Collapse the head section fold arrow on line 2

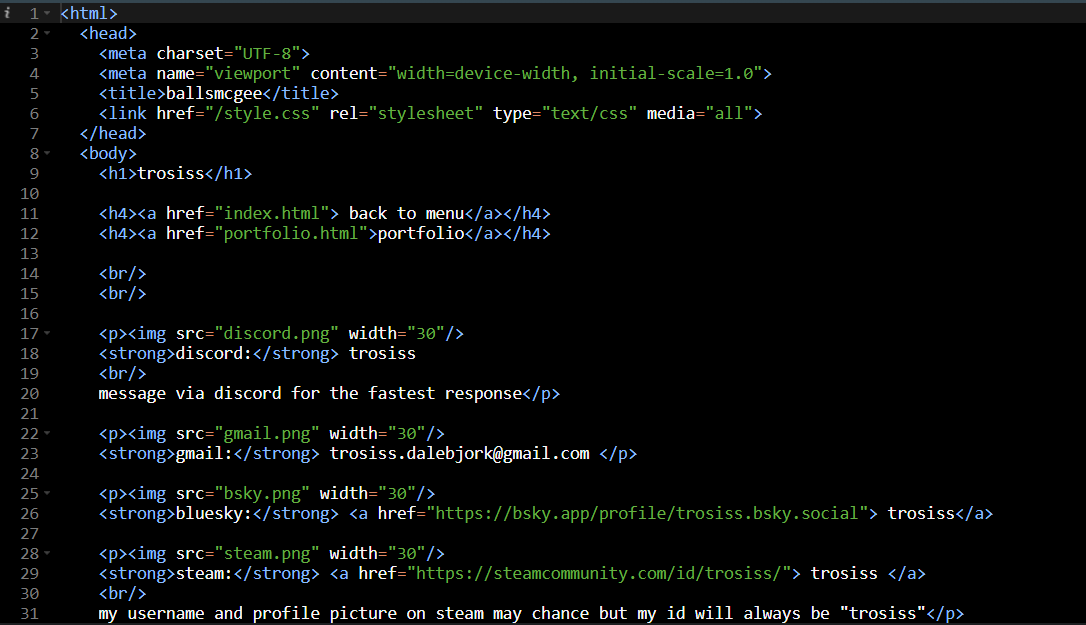pyautogui.click(x=47, y=33)
